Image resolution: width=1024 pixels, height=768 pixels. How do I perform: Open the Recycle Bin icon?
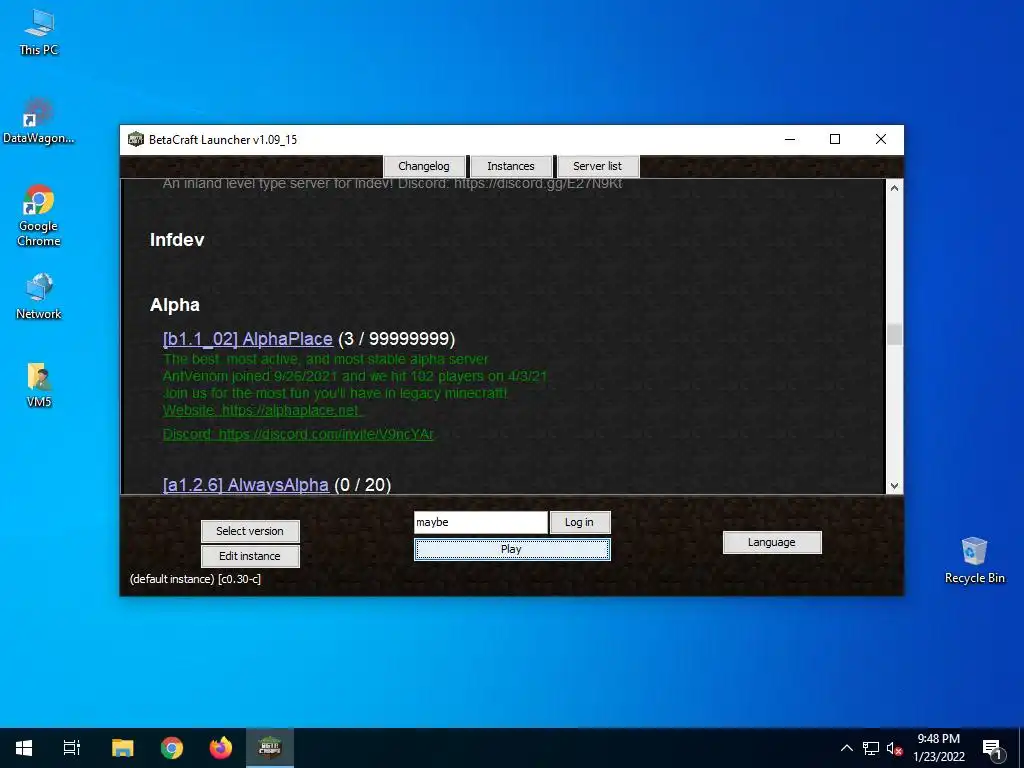click(974, 560)
